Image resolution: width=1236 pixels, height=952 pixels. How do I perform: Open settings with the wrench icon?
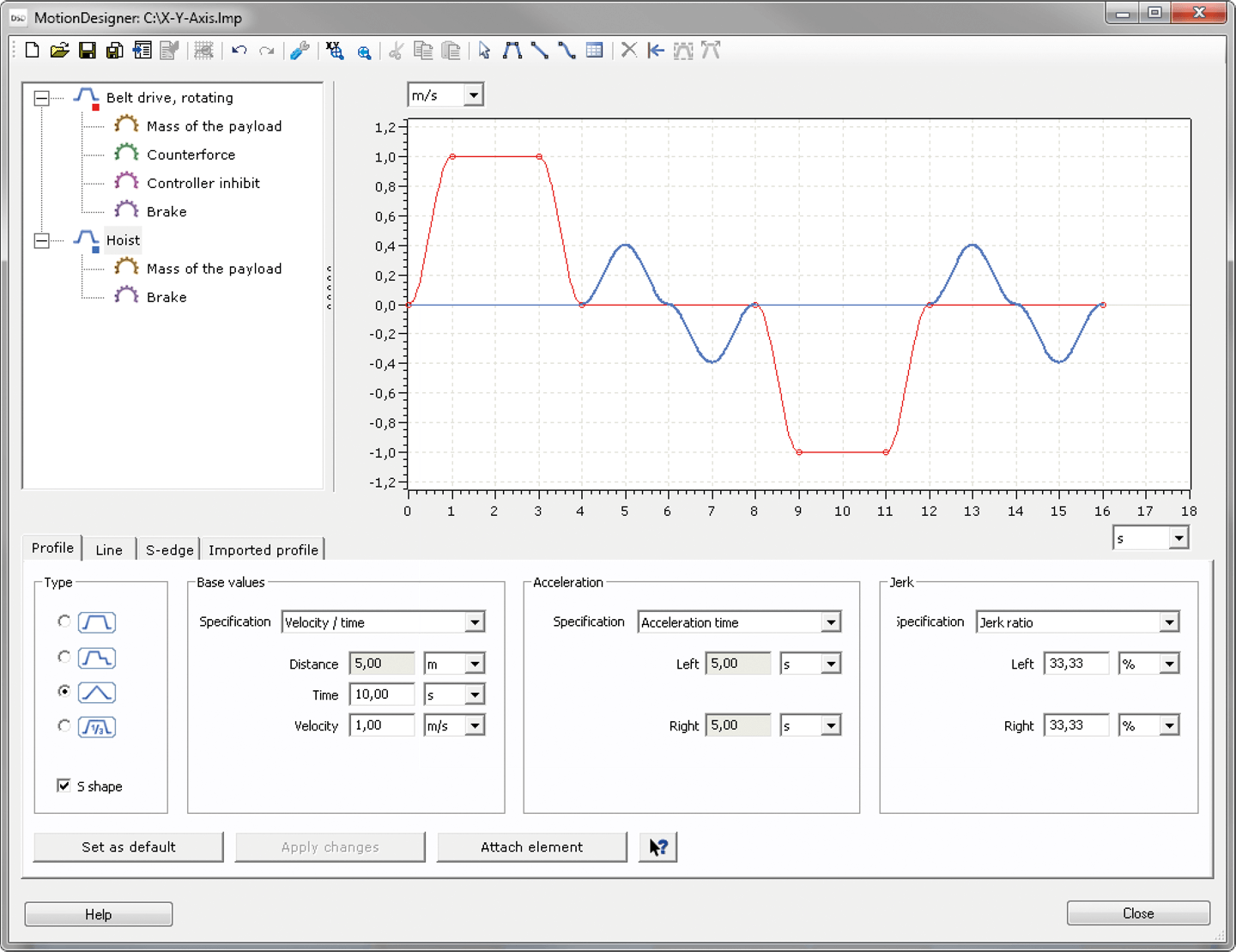299,51
